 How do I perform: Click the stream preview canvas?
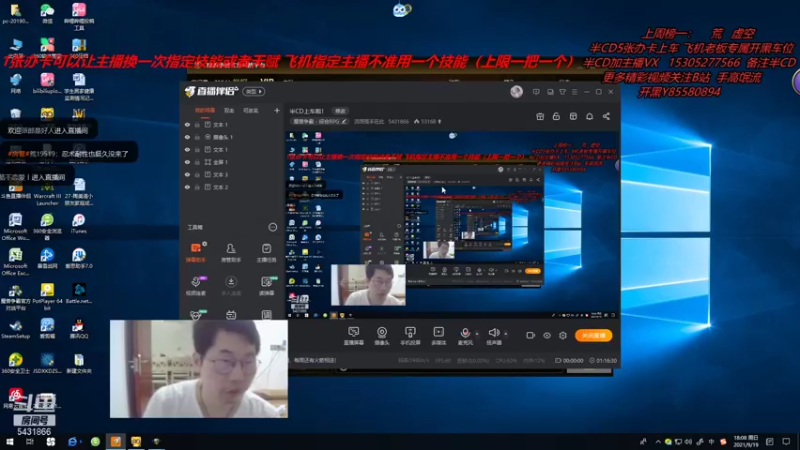point(452,225)
